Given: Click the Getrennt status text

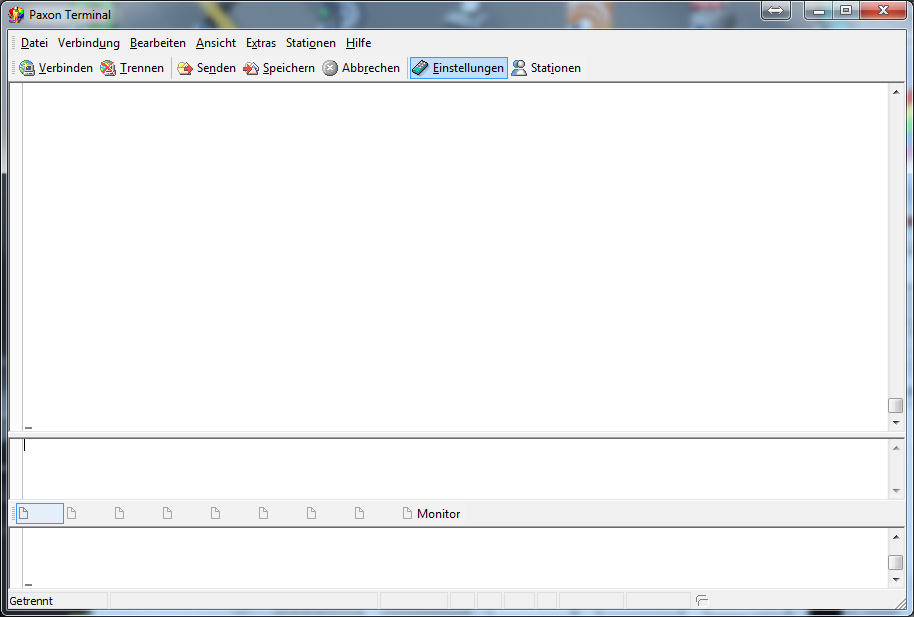Looking at the screenshot, I should [31, 601].
